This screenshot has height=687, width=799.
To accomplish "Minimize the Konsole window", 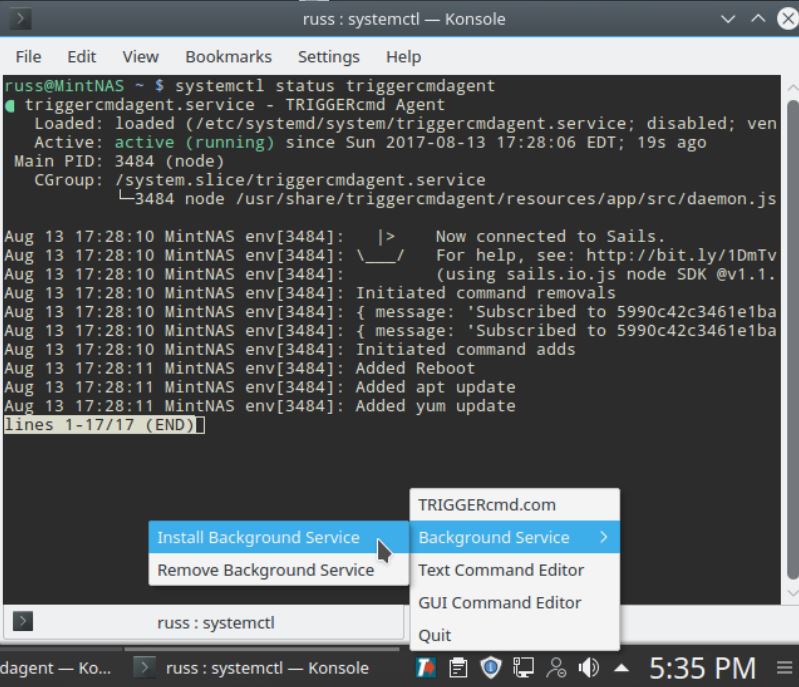I will coord(728,19).
